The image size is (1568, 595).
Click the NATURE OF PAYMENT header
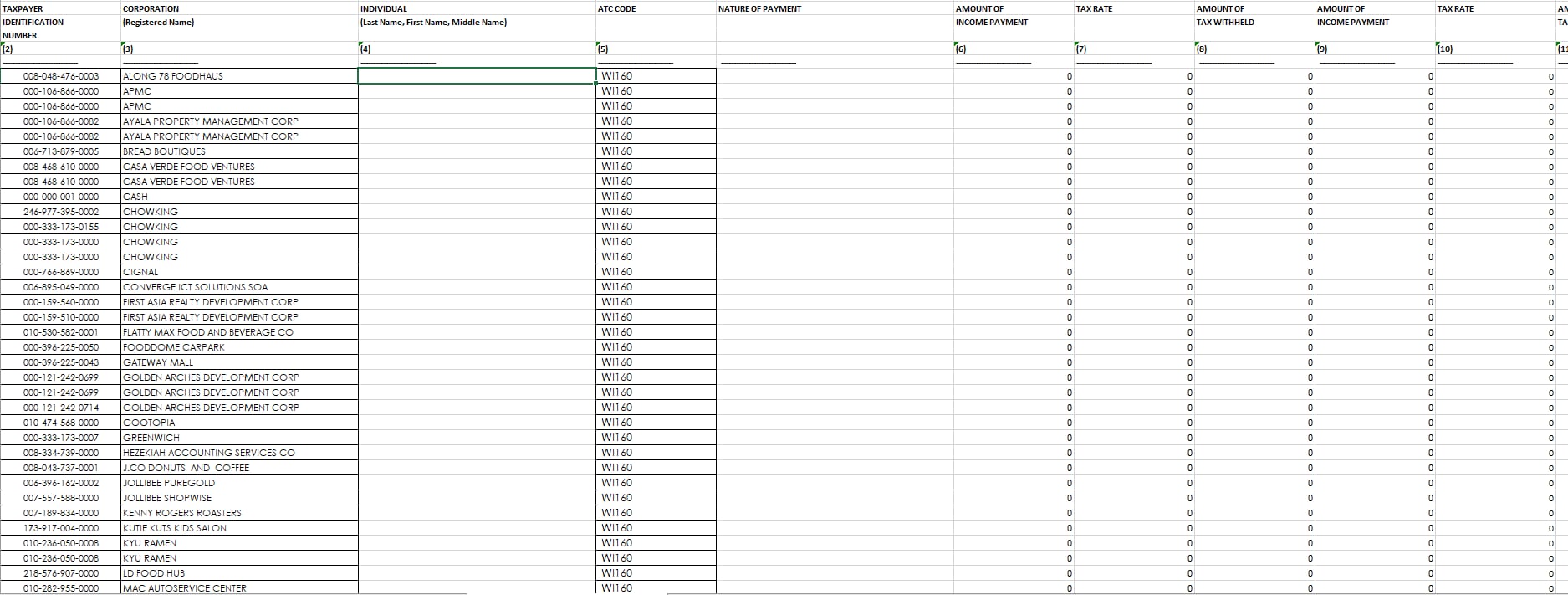click(x=835, y=9)
